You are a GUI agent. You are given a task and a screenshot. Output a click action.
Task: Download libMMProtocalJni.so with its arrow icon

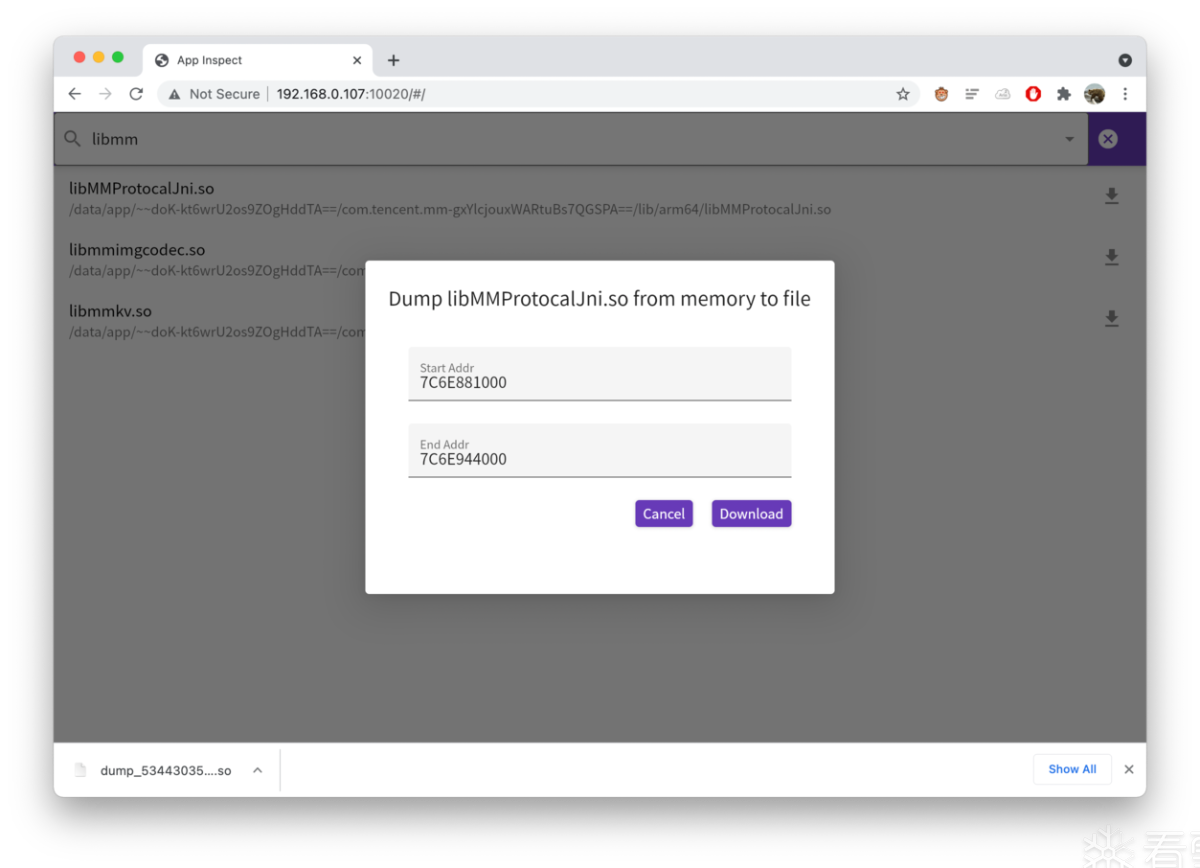point(1111,196)
